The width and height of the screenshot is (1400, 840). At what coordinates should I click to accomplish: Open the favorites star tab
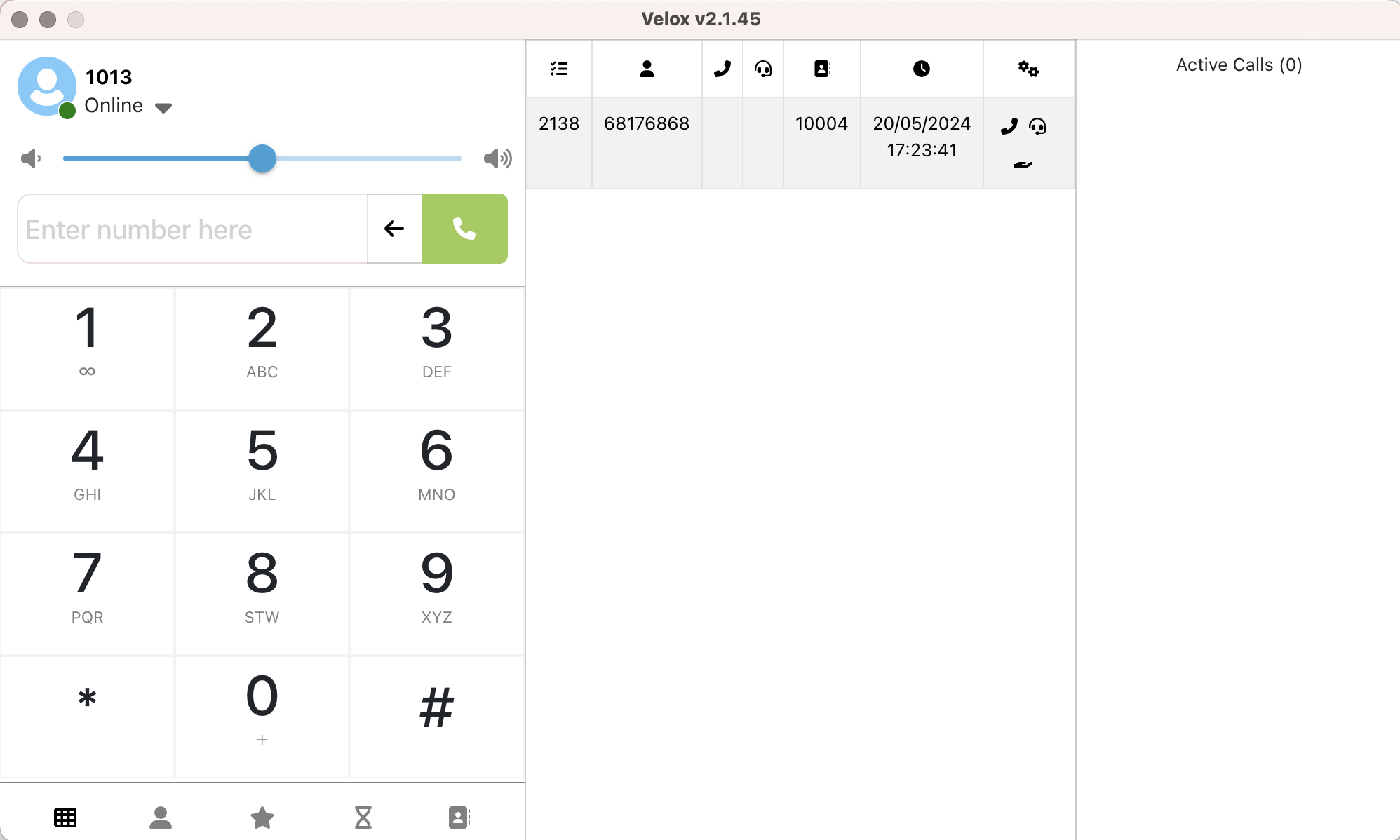point(262,818)
